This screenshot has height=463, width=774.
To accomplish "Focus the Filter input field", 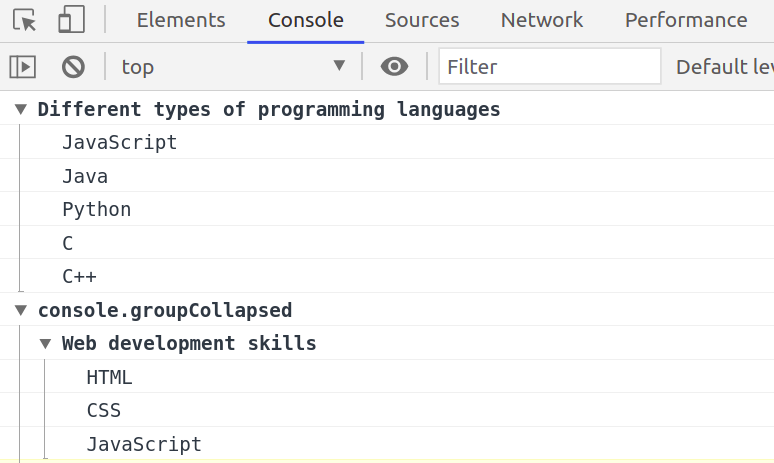I will (549, 66).
